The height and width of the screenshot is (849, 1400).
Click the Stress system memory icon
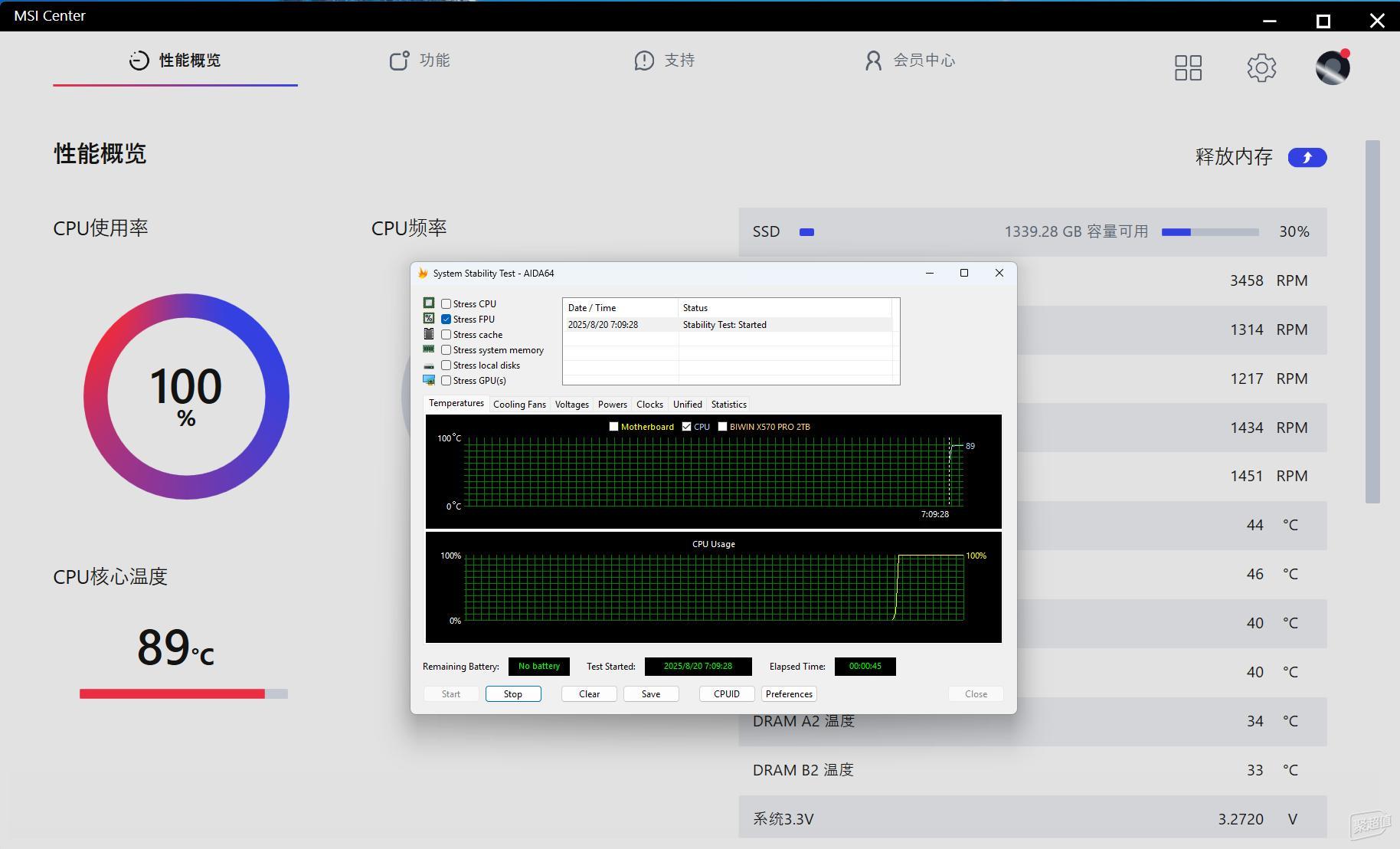click(429, 349)
